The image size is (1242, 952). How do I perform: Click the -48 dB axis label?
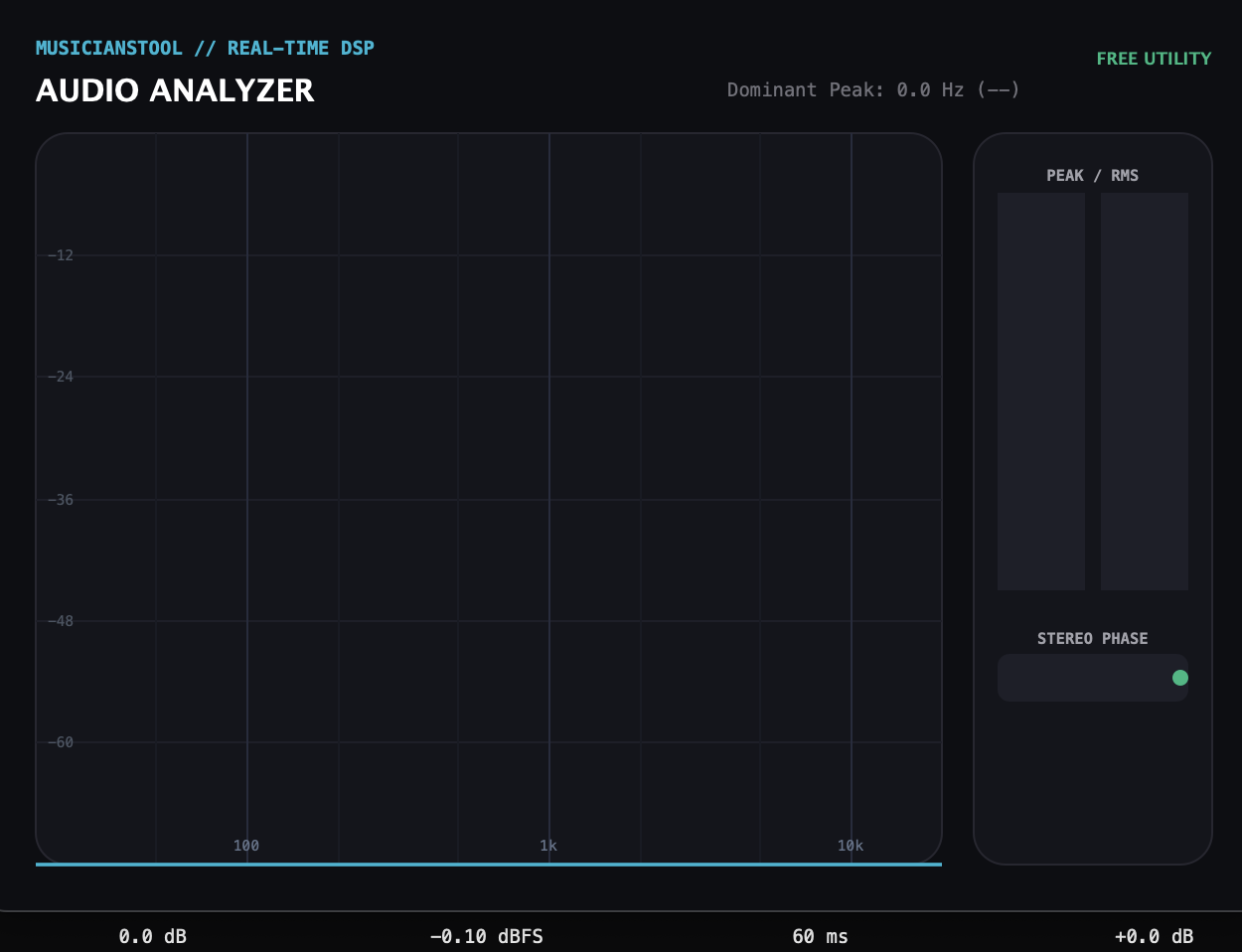(x=61, y=621)
